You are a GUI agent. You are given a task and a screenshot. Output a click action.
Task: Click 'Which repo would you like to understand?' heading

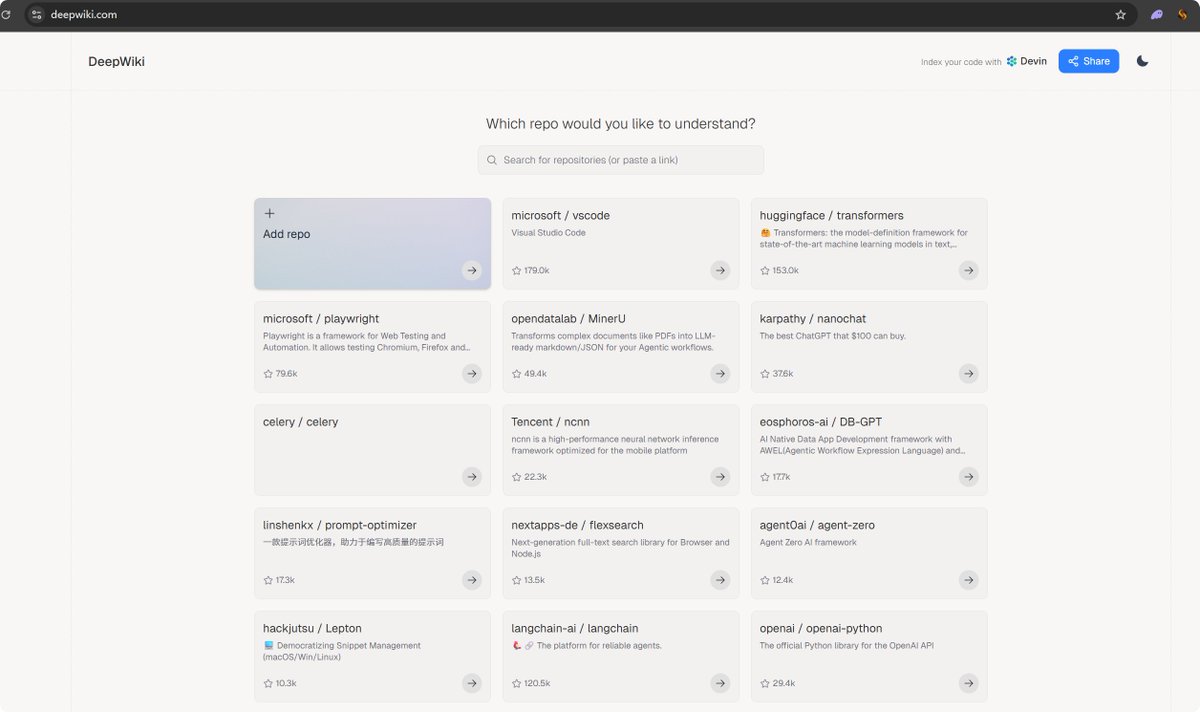pyautogui.click(x=621, y=124)
